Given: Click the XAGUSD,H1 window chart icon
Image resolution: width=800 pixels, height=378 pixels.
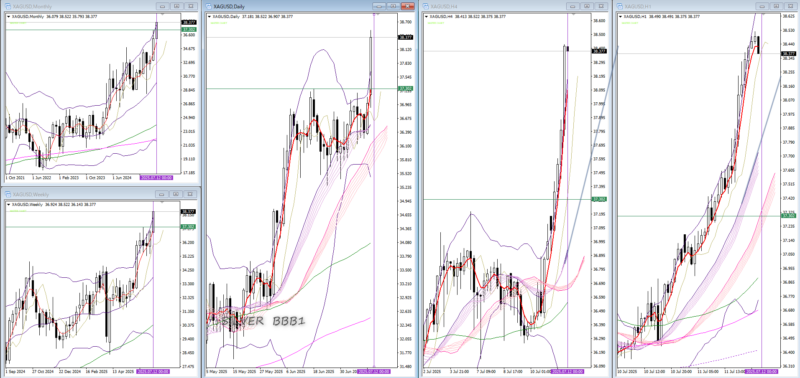Looking at the screenshot, I should click(x=620, y=6).
